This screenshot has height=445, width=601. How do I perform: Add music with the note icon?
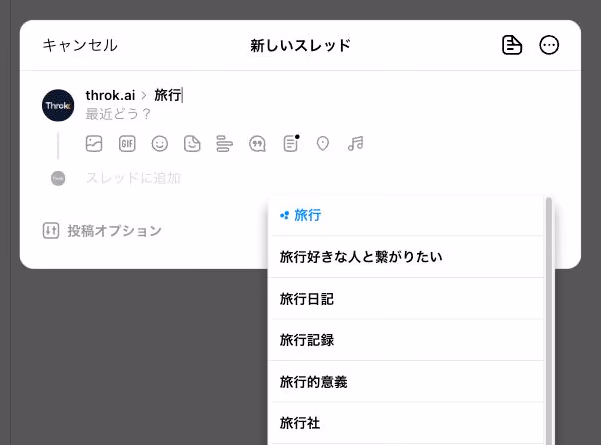point(355,144)
